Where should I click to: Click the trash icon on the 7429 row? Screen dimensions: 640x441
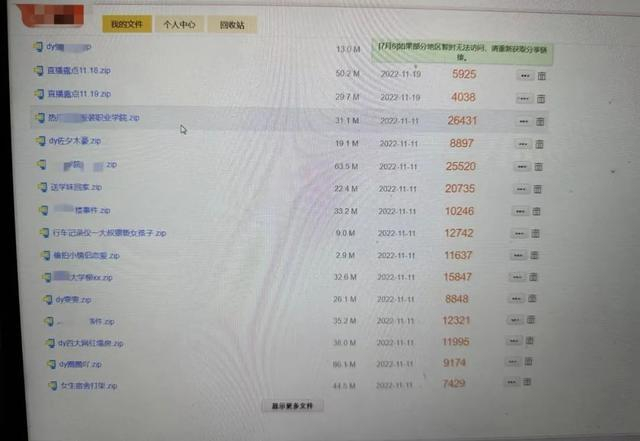[x=527, y=382]
